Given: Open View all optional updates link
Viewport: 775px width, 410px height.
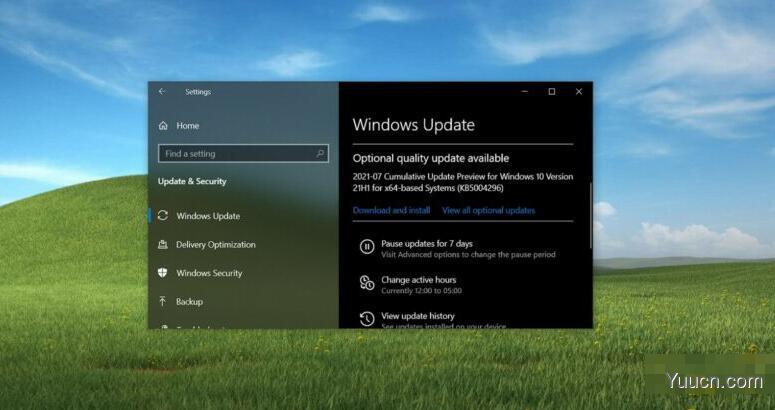Looking at the screenshot, I should (x=488, y=210).
